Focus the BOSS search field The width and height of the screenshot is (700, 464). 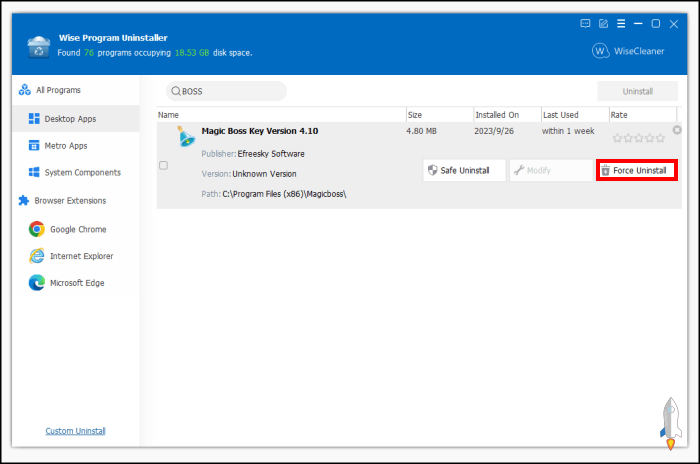226,91
